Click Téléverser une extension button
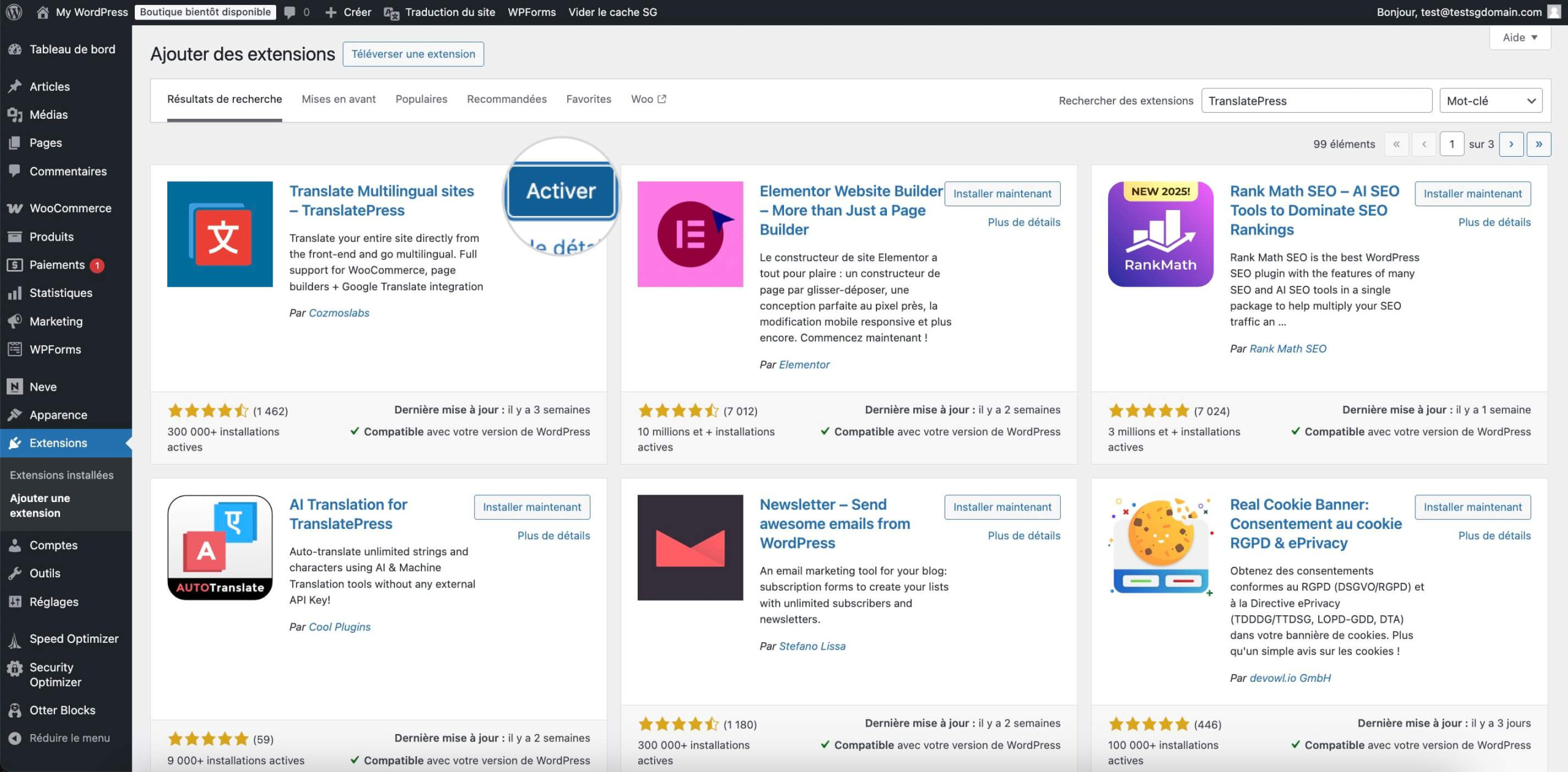This screenshot has height=772, width=1568. [x=413, y=54]
